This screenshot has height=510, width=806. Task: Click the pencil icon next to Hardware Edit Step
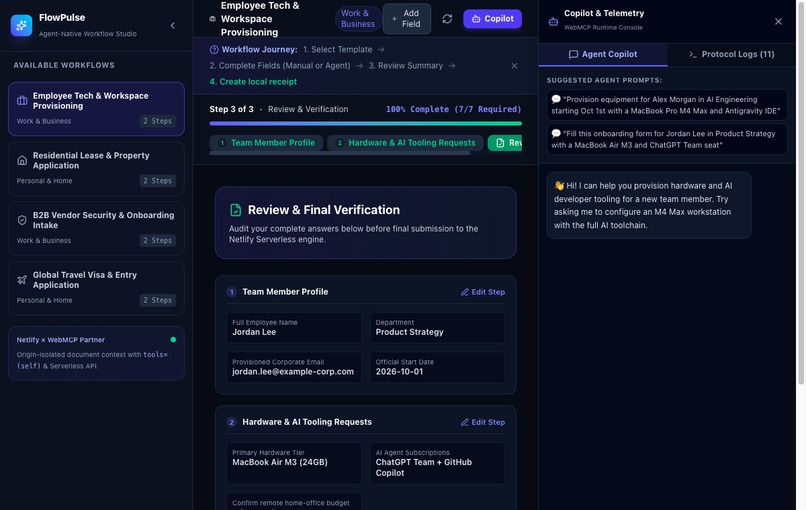pyautogui.click(x=465, y=422)
